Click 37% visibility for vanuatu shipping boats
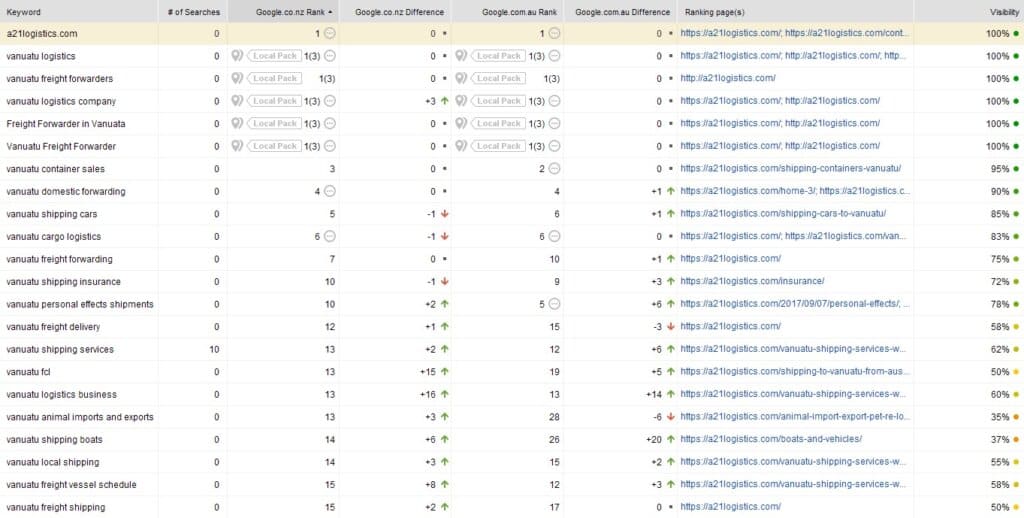1024x518 pixels. (999, 440)
